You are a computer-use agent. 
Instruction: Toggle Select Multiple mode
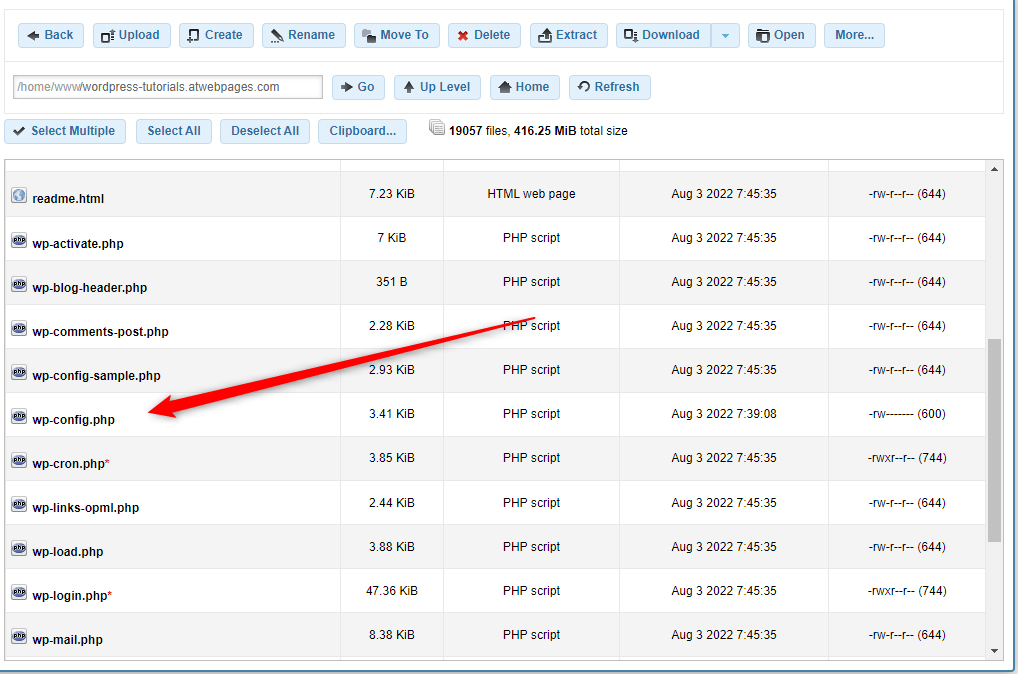[x=65, y=131]
